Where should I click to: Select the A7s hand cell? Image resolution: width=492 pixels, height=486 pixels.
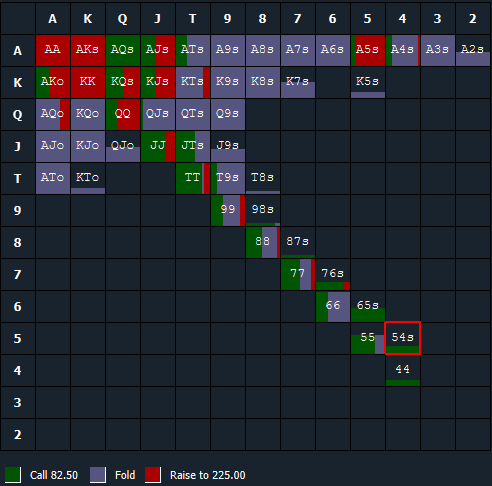click(298, 50)
